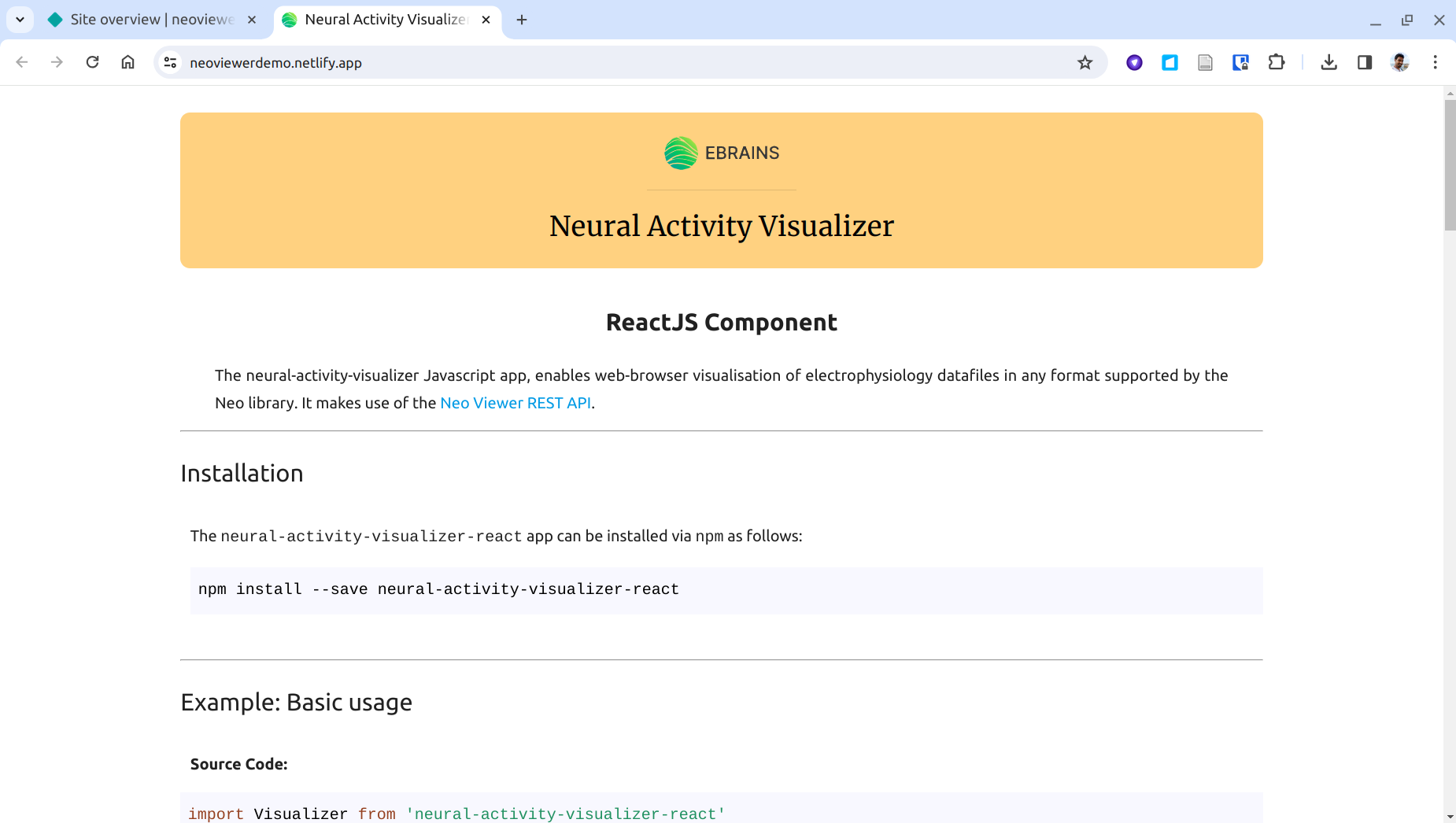Open a new browser tab
This screenshot has width=1456, height=823.
coord(521,20)
